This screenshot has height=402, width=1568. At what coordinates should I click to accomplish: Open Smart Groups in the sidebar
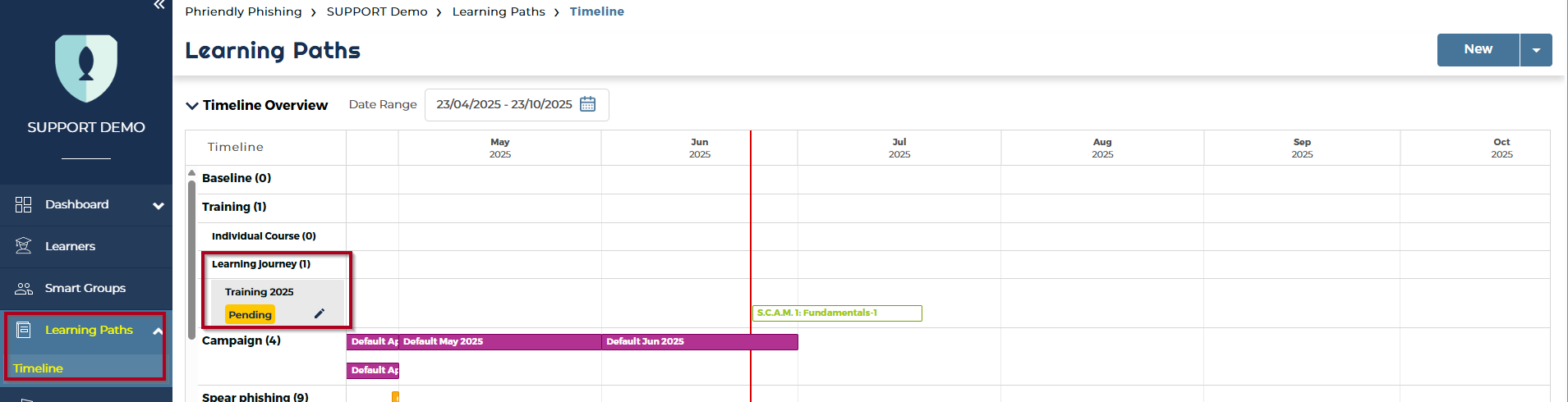[x=85, y=288]
